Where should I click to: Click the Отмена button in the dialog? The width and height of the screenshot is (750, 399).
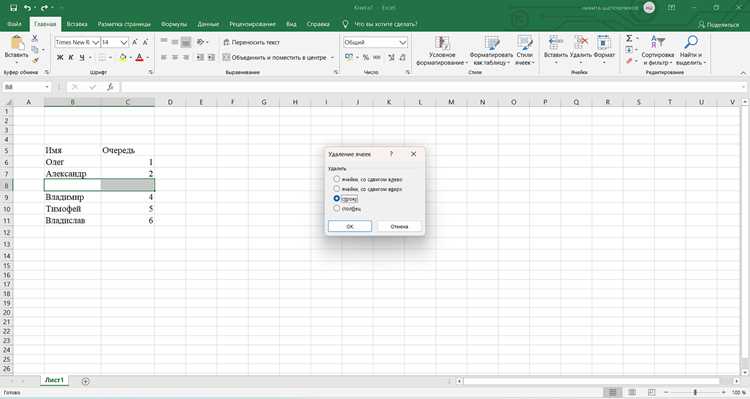(x=399, y=226)
